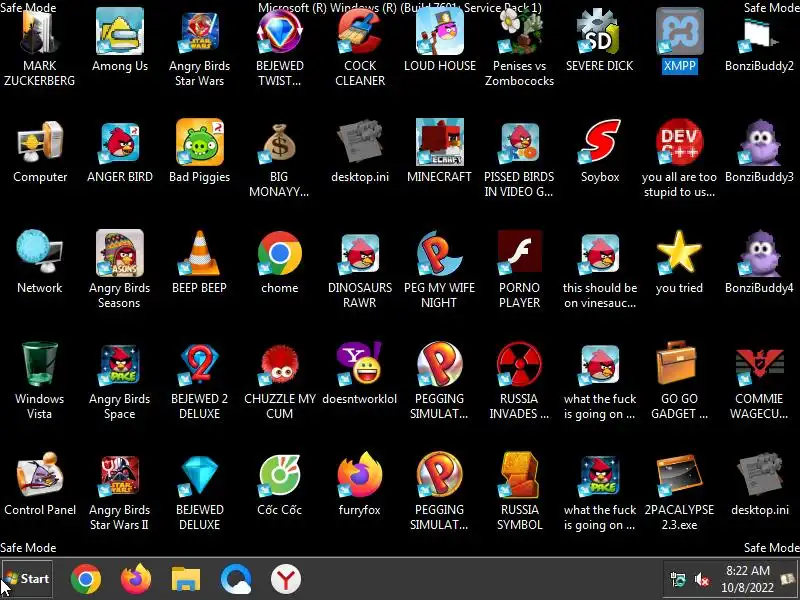This screenshot has width=800, height=600.
Task: Select the 'doesntworklol' Yahoo messenger icon
Action: point(360,364)
